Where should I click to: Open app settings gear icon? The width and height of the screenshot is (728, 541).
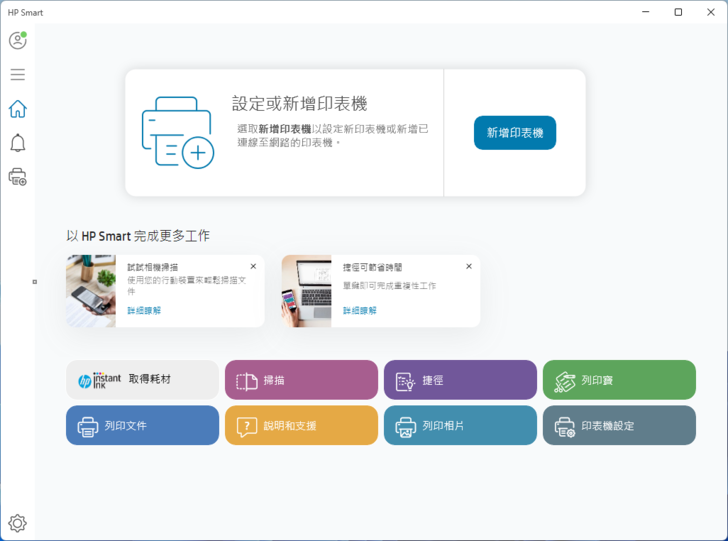point(18,523)
